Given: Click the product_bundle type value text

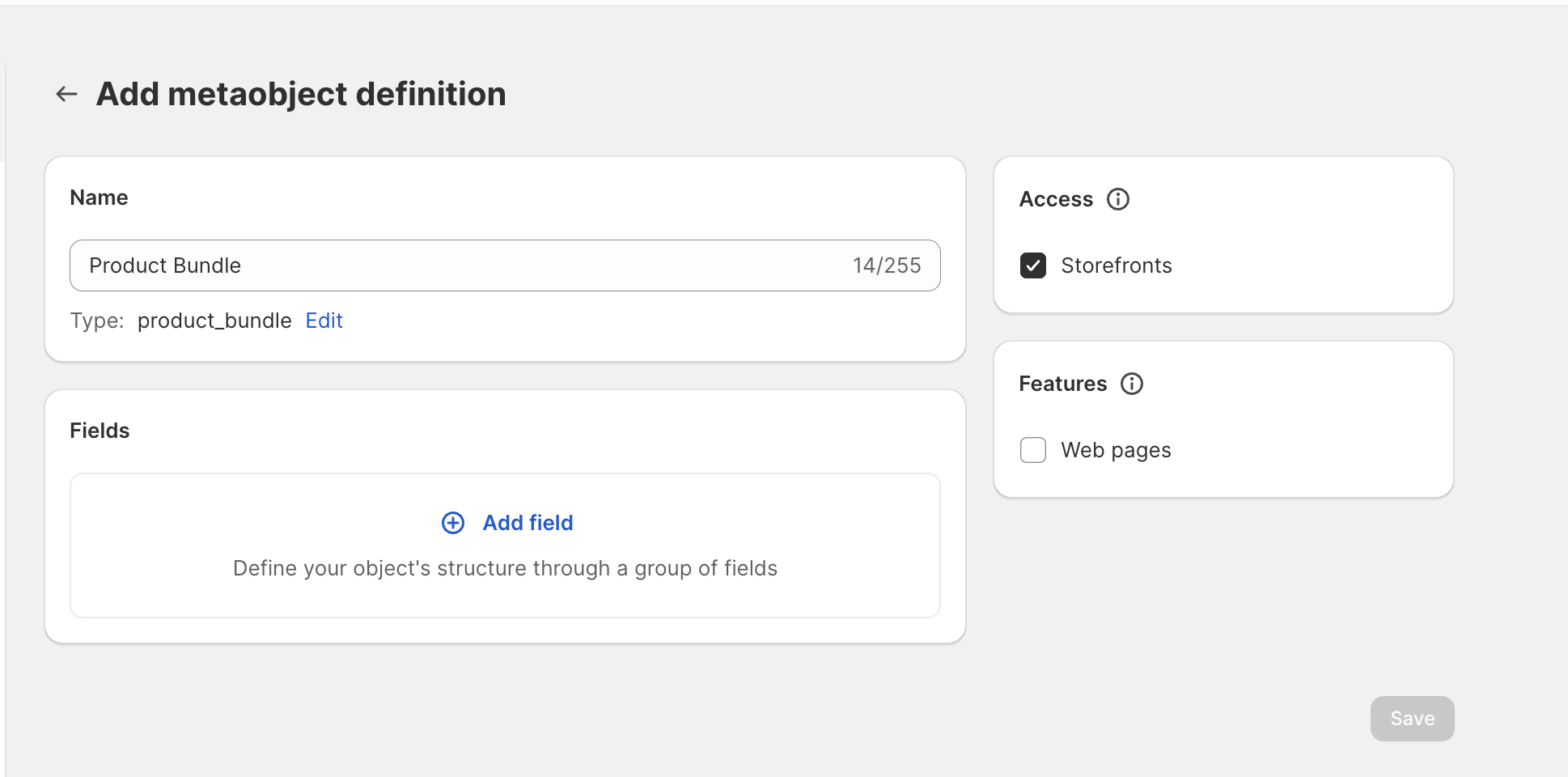Looking at the screenshot, I should point(214,321).
